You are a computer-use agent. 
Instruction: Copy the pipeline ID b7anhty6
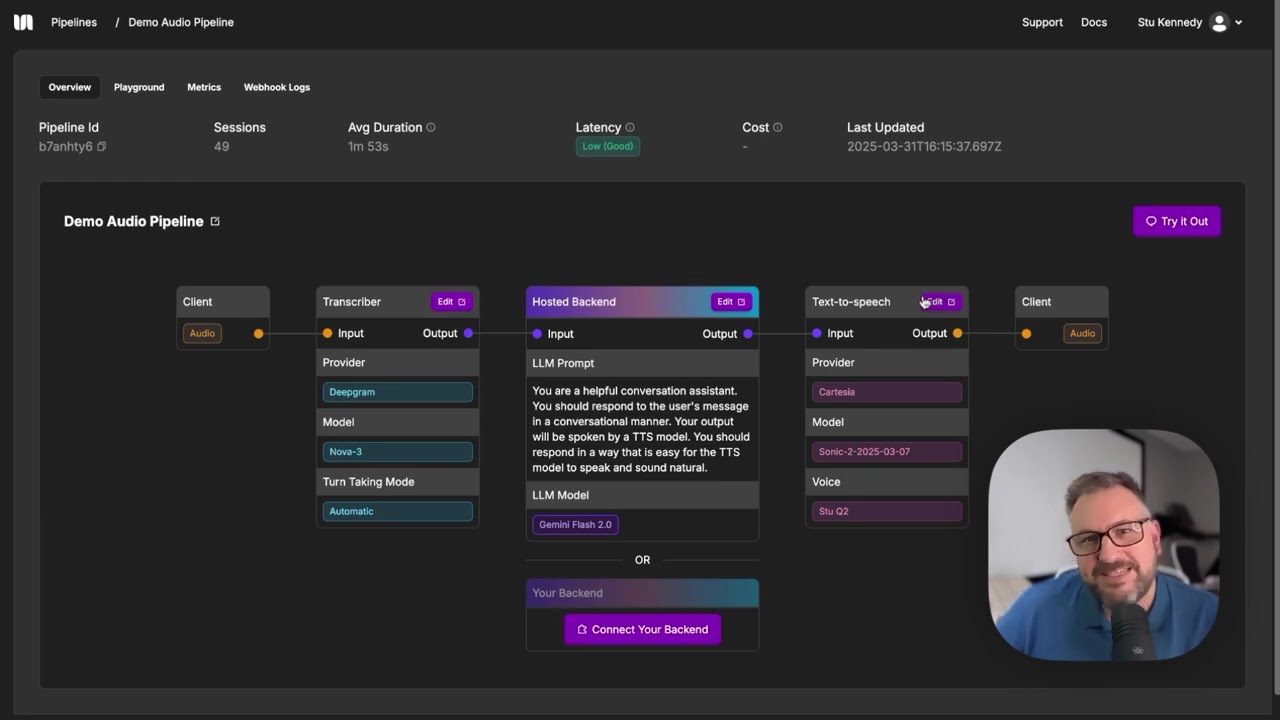click(x=101, y=147)
